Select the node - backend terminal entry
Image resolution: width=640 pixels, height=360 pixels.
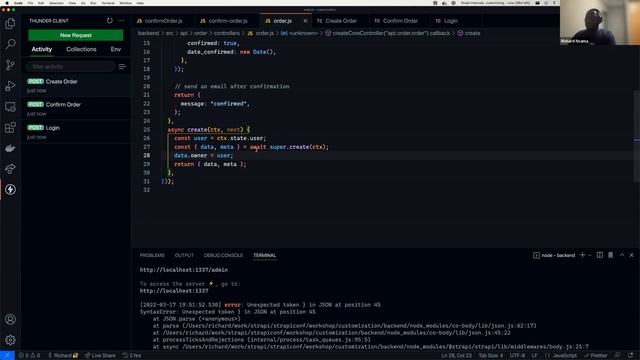coord(554,255)
